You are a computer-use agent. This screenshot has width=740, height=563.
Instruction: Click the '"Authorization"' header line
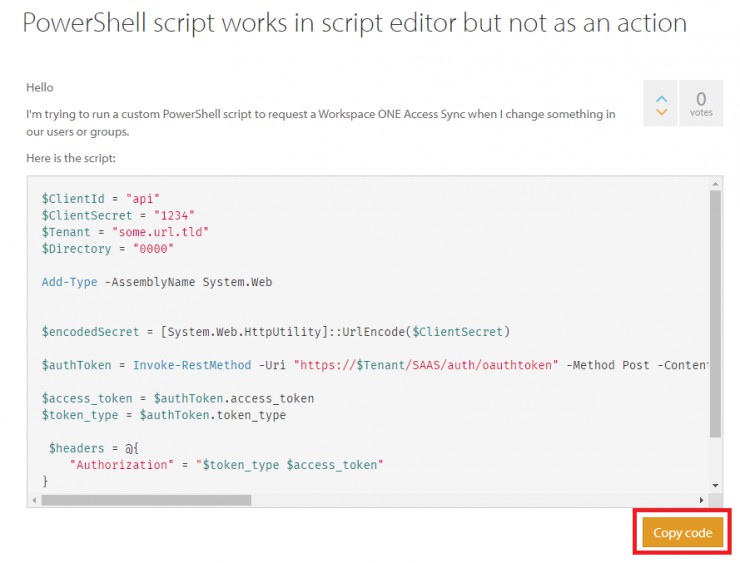point(227,465)
